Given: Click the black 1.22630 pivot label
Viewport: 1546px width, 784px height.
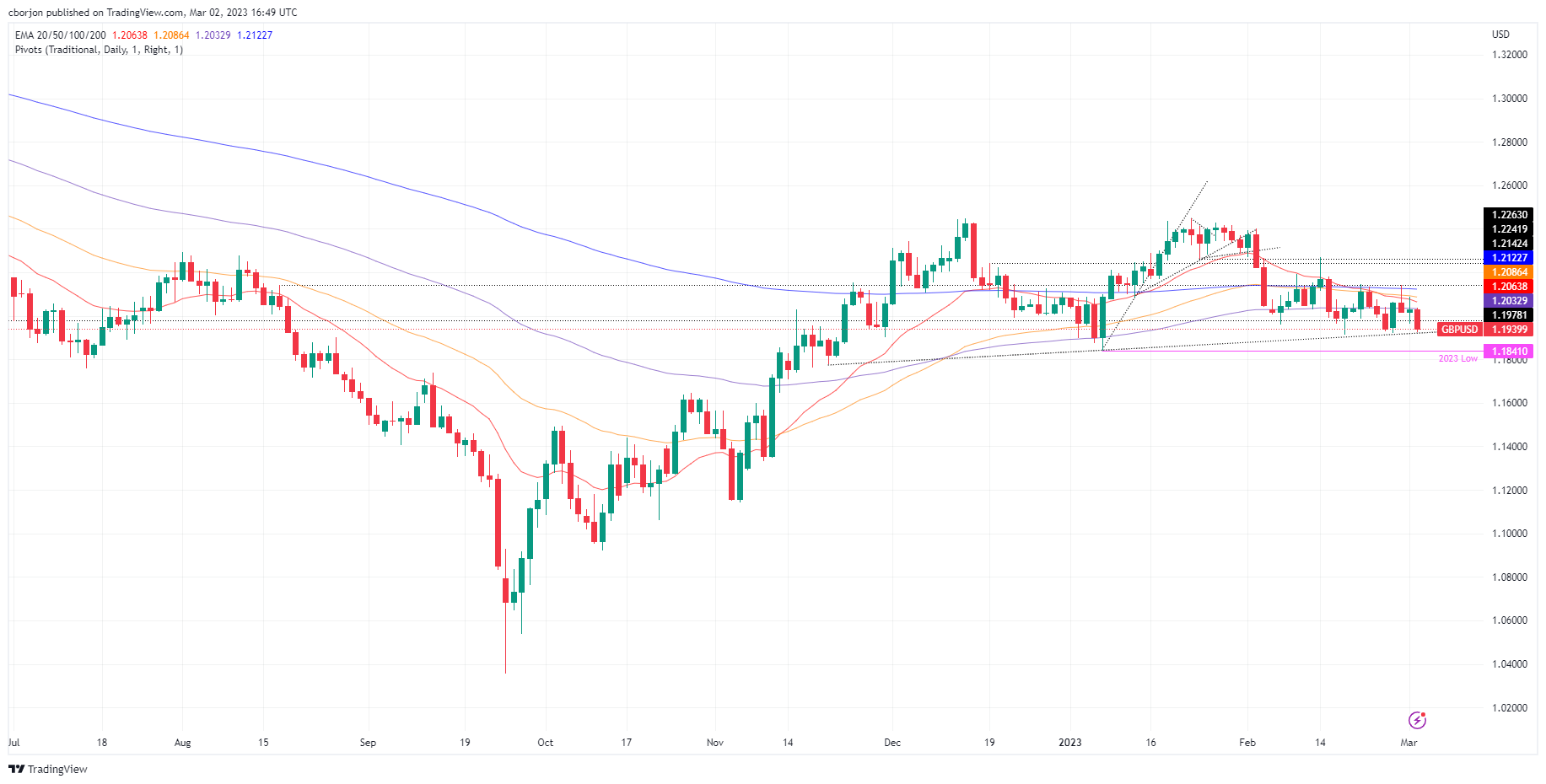Looking at the screenshot, I should tap(1509, 215).
